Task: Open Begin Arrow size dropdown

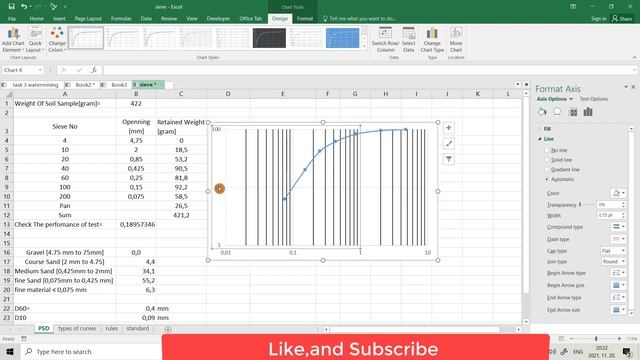Action: [x=618, y=285]
